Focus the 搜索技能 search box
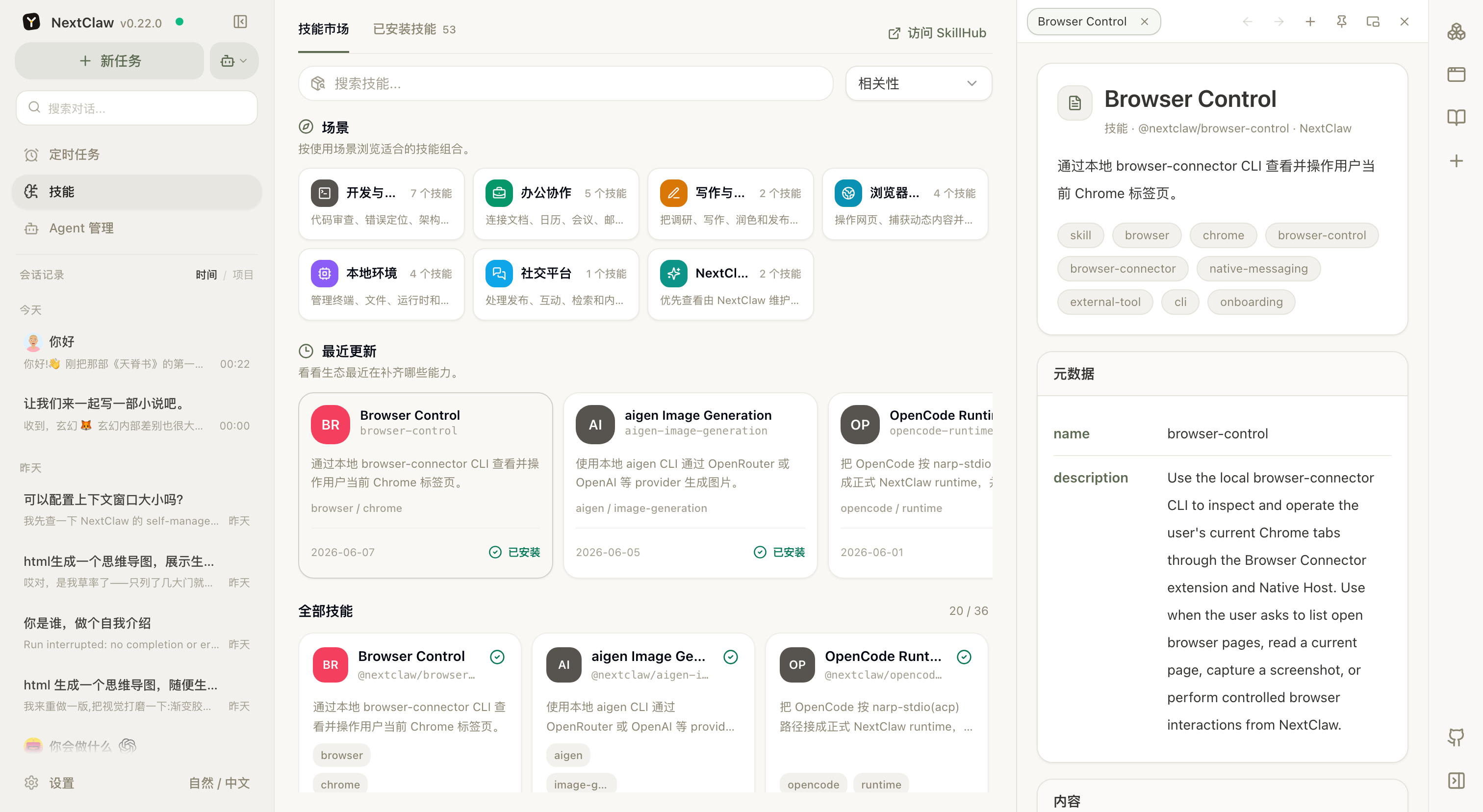This screenshot has height=812, width=1483. [x=565, y=83]
